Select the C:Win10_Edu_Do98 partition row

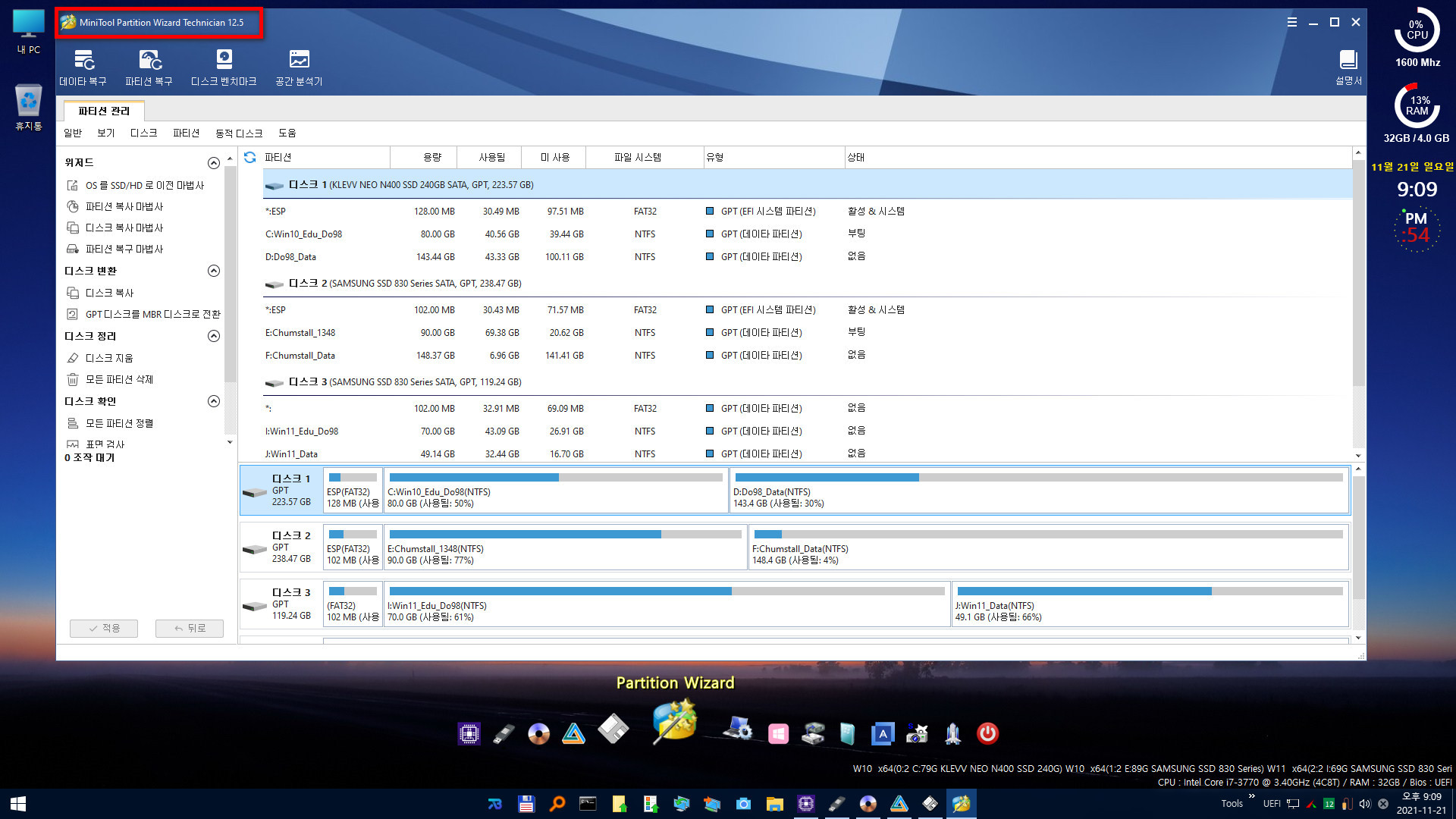tap(808, 234)
